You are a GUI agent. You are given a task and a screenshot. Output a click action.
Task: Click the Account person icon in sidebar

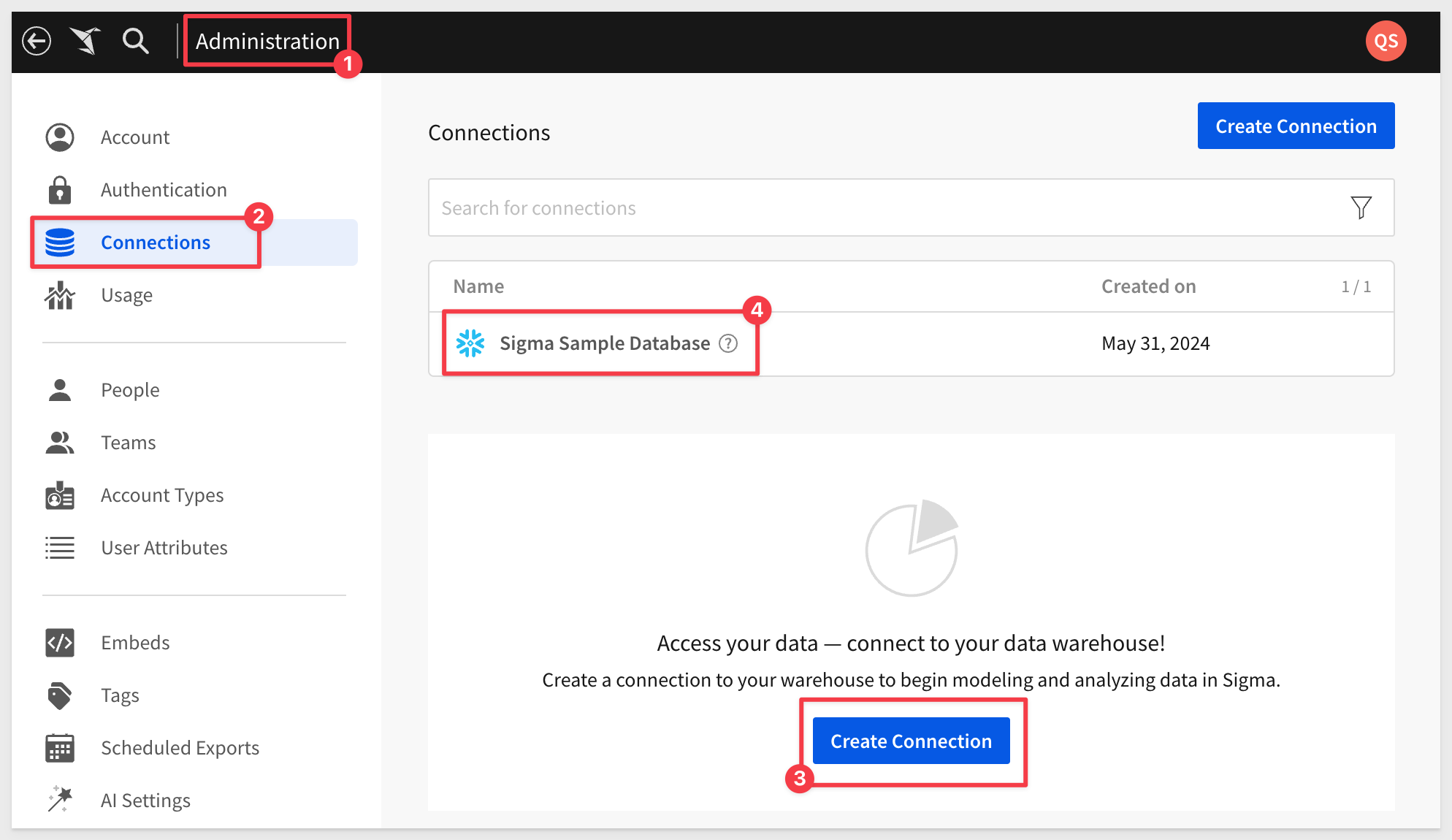tap(60, 137)
